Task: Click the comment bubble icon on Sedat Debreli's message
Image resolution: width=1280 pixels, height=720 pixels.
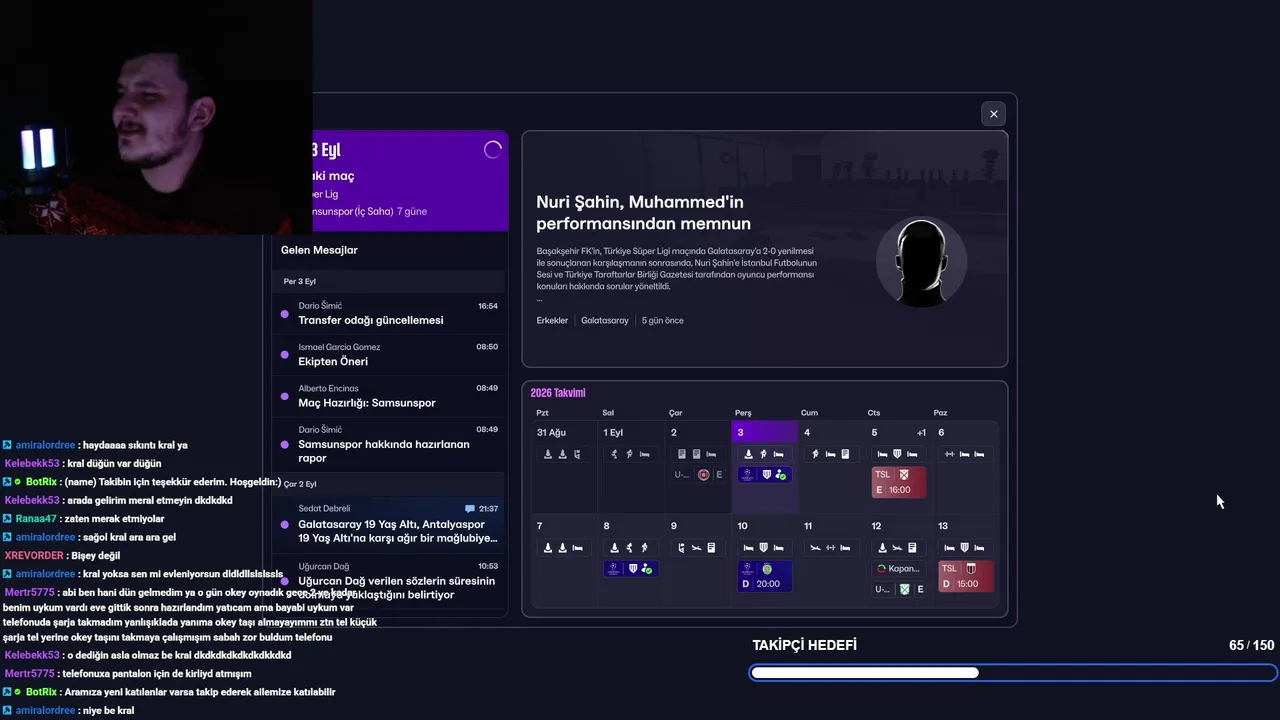Action: pos(469,509)
